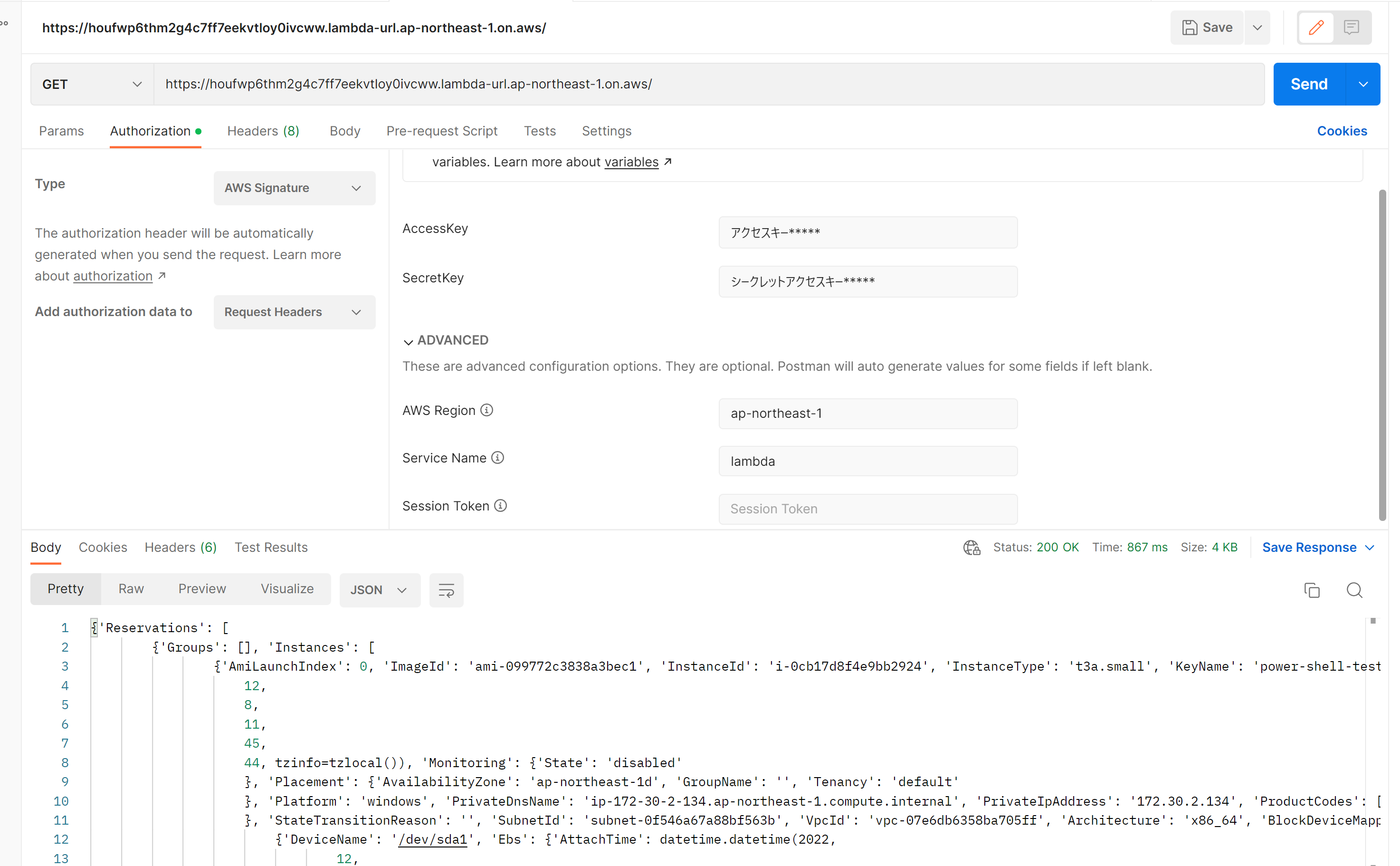Click the Session Token input field
This screenshot has width=1400, height=866.
pos(868,509)
